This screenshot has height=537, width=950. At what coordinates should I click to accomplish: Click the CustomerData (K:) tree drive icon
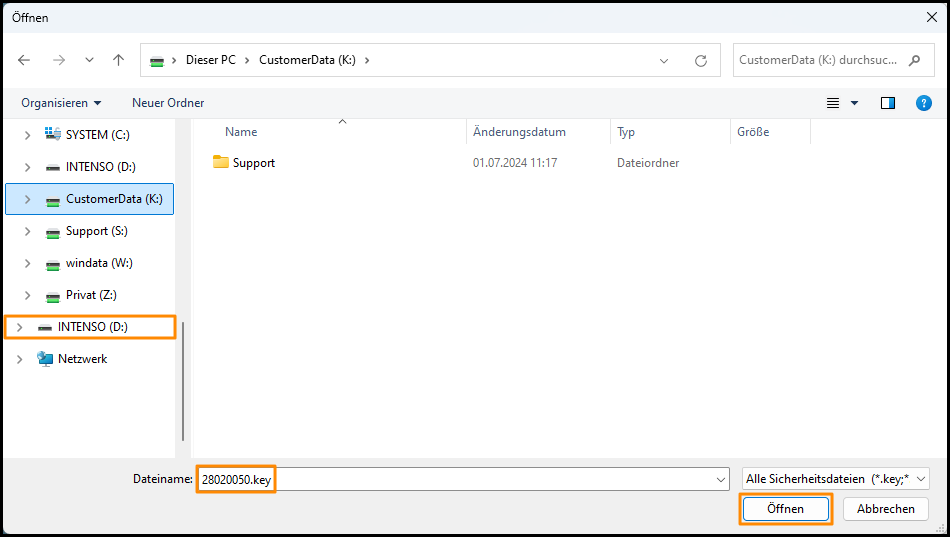pos(53,200)
